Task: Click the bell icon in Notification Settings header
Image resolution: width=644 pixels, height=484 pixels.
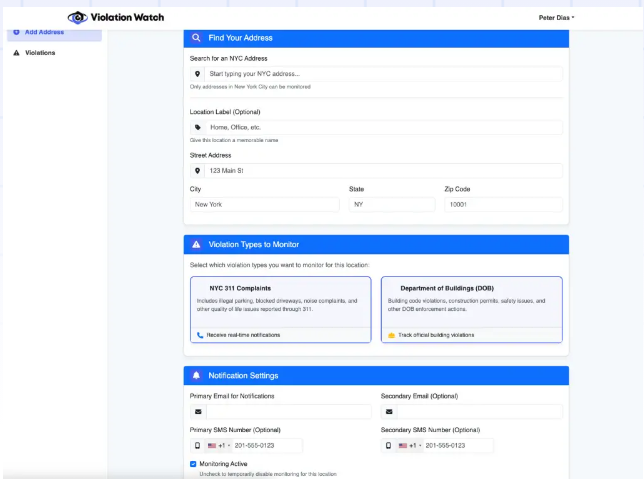Action: 196,375
